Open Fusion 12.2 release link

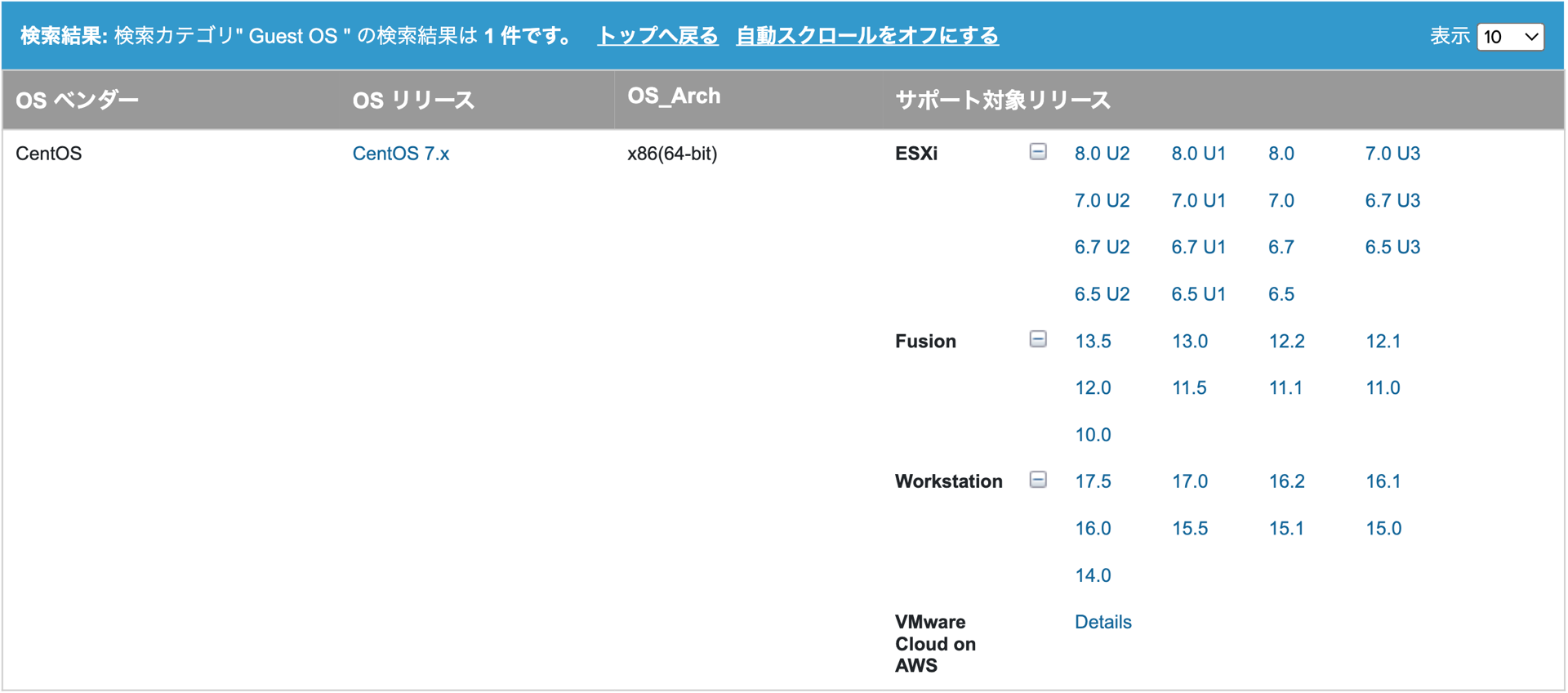(1286, 341)
